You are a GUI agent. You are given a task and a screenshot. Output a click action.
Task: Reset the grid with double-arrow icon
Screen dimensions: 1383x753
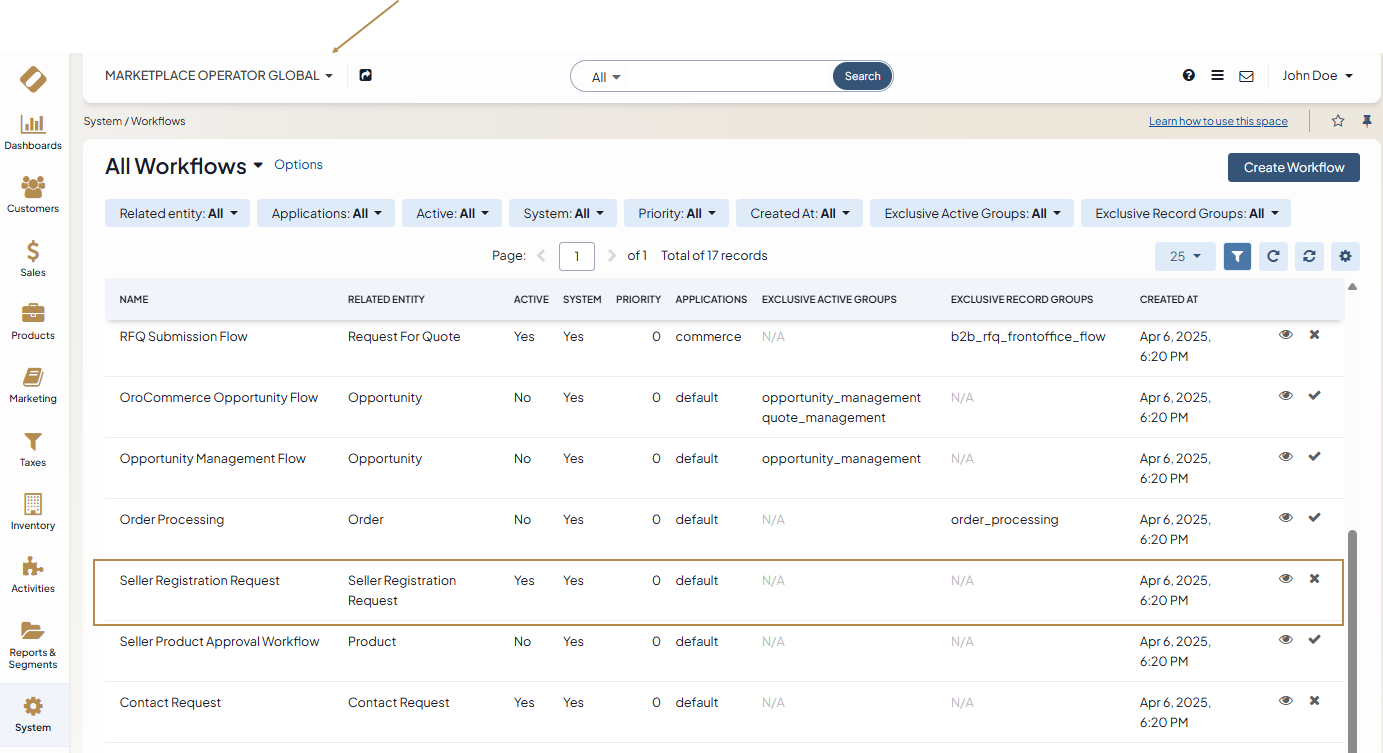[x=1309, y=256]
